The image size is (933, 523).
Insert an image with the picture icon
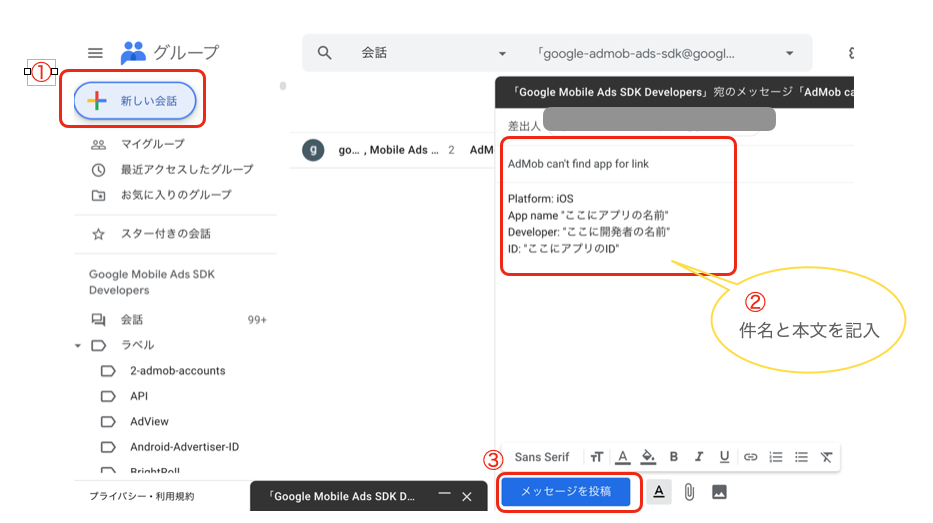(719, 492)
